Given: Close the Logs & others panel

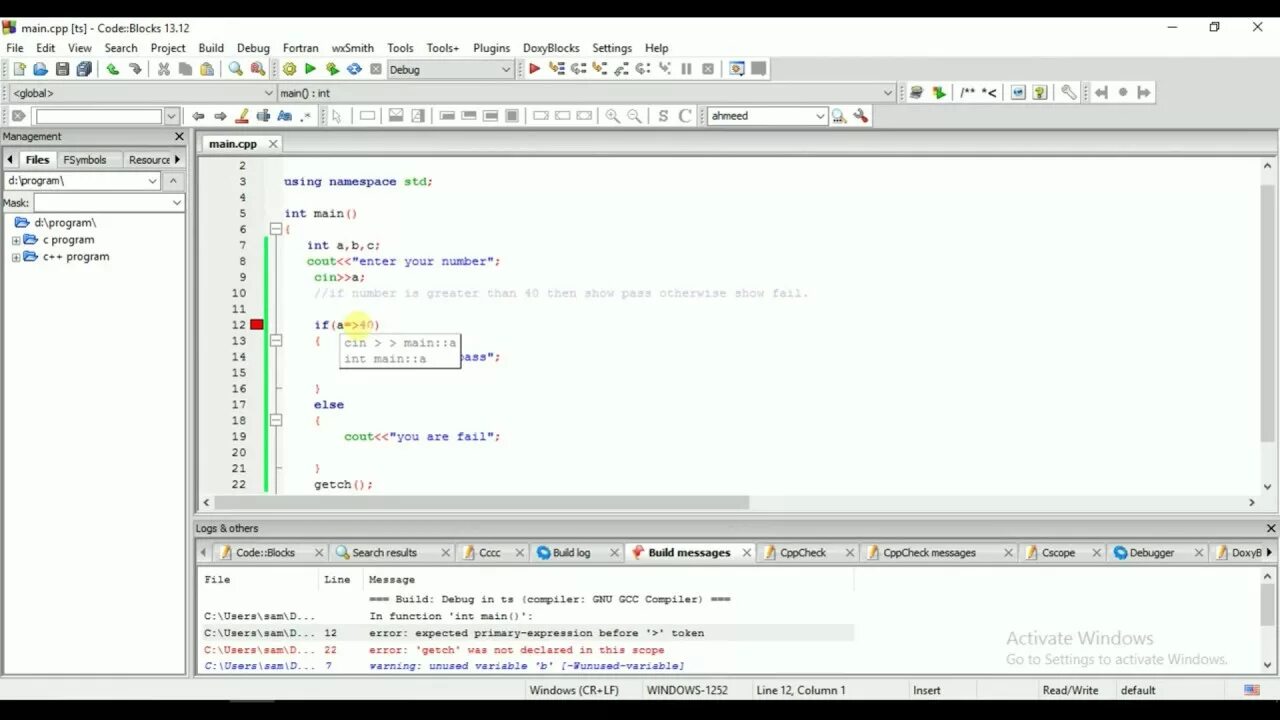Looking at the screenshot, I should (1271, 529).
